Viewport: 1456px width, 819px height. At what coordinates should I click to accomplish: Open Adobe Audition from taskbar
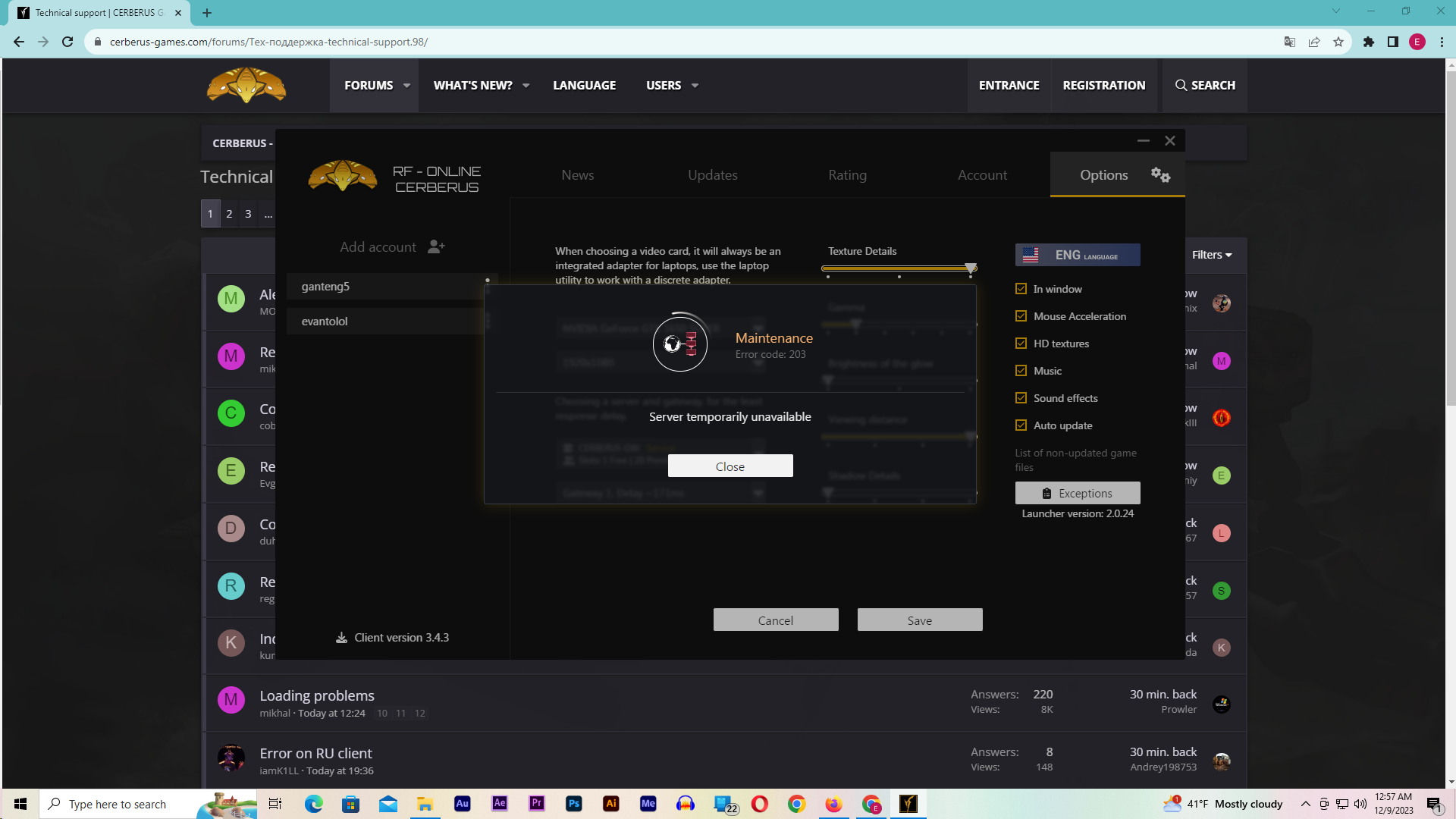tap(463, 804)
